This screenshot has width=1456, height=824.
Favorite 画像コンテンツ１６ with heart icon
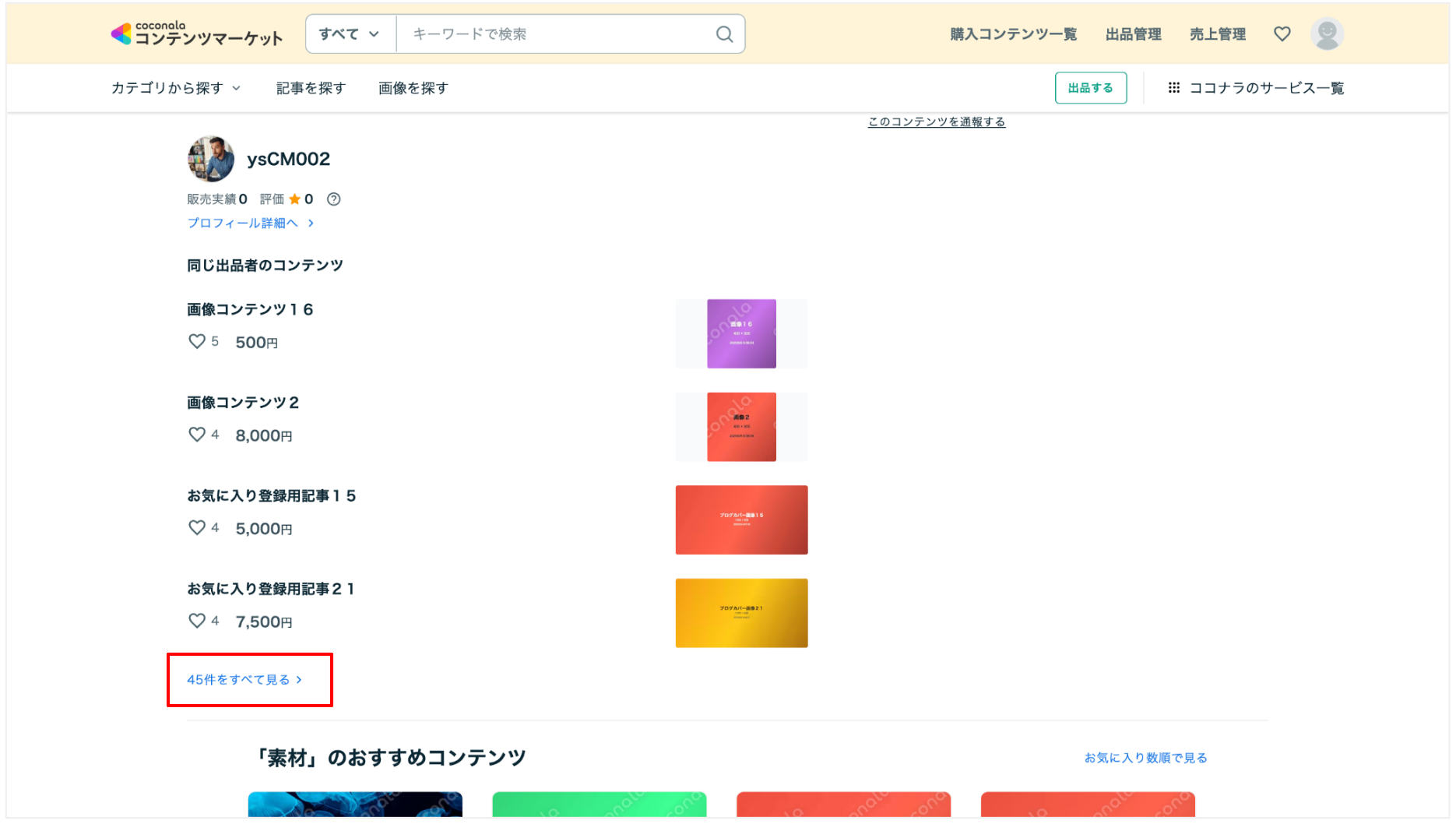pyautogui.click(x=197, y=341)
